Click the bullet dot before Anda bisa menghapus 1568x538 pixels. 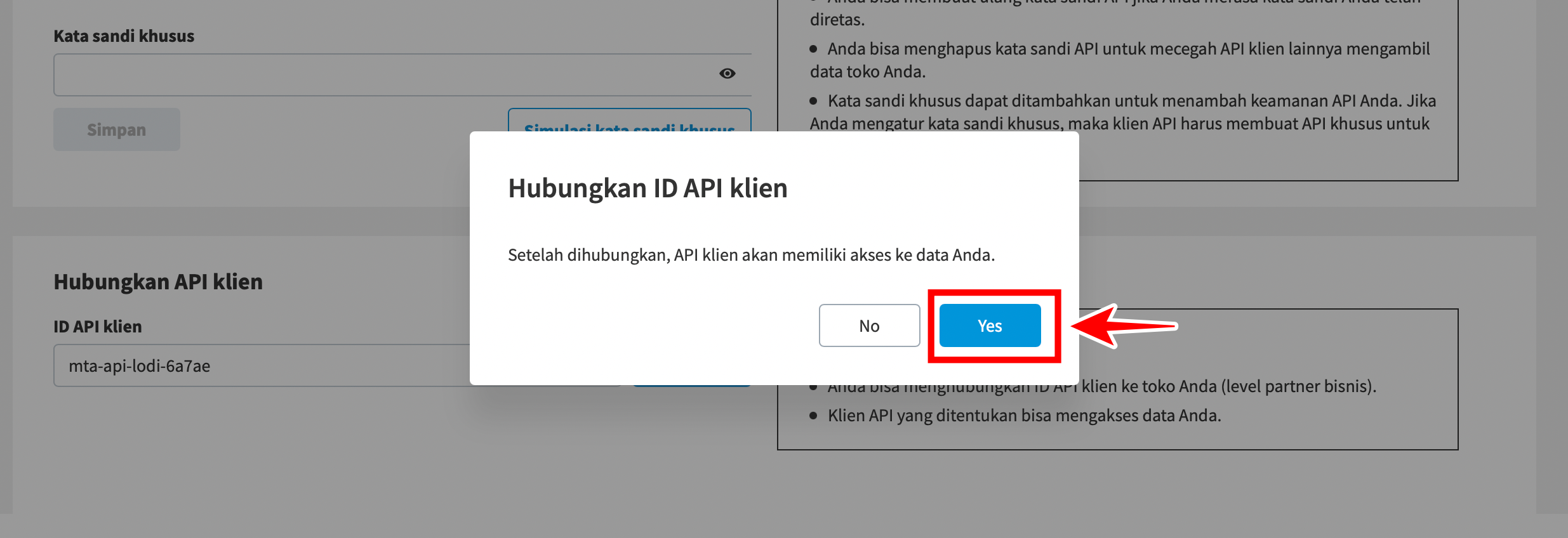pyautogui.click(x=813, y=49)
